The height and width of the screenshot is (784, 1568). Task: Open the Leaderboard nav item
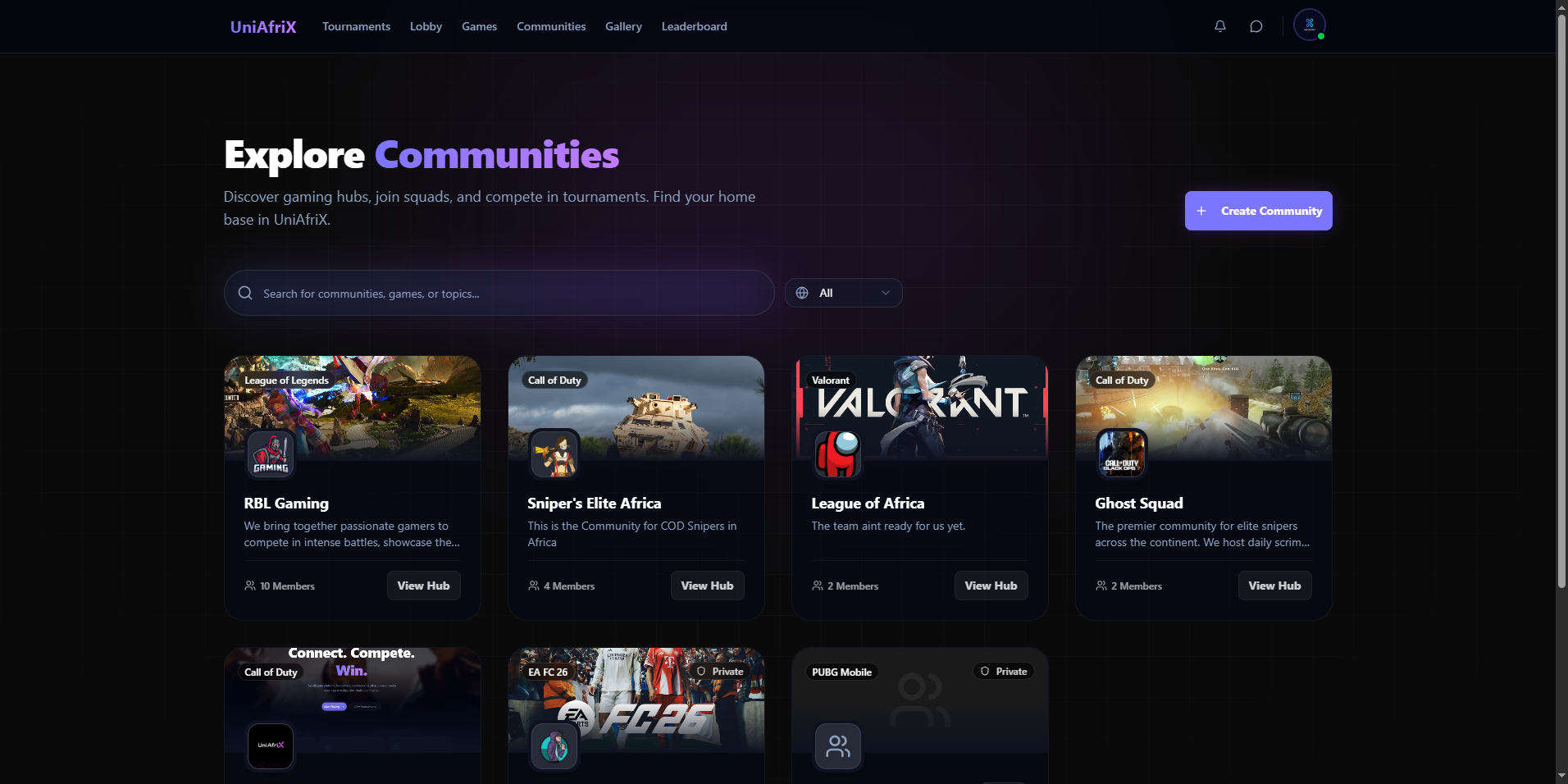coord(694,26)
